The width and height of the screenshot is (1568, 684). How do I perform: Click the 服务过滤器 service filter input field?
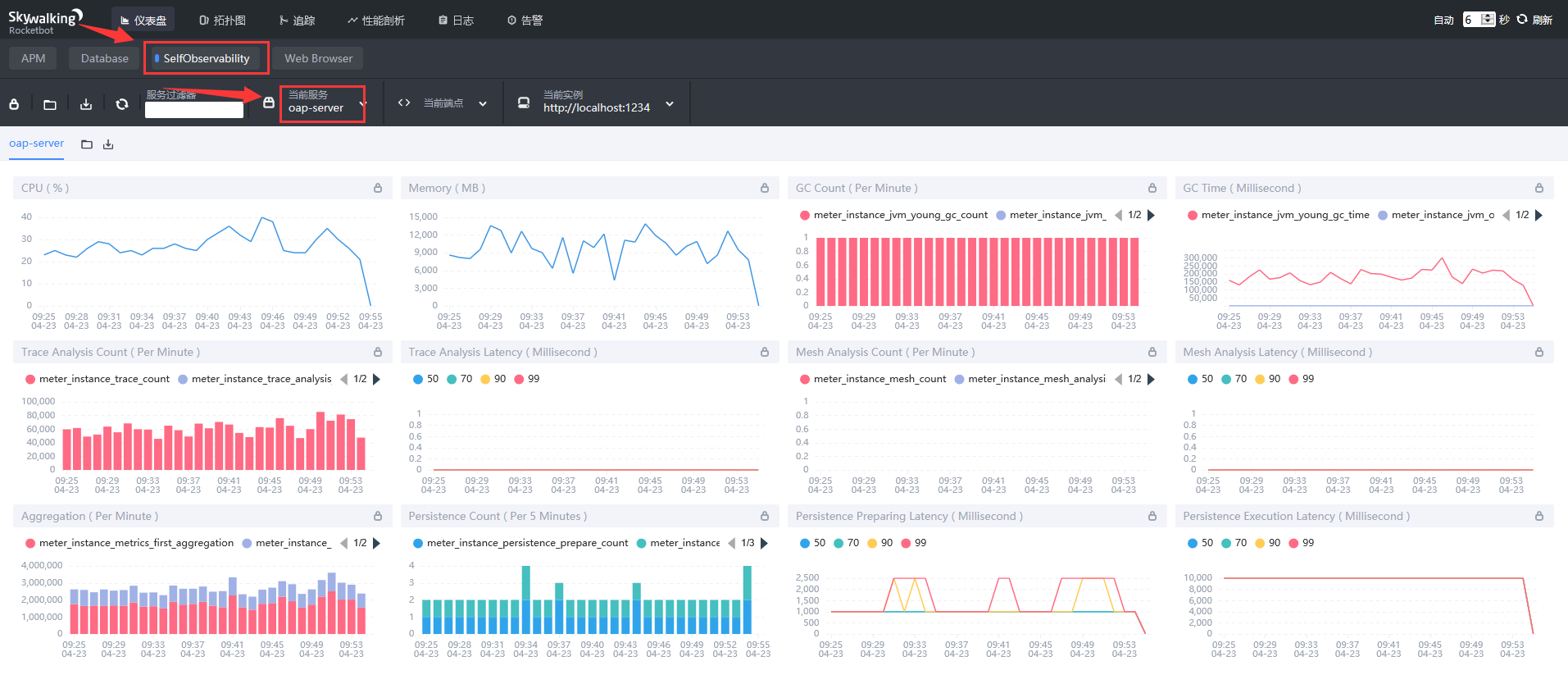click(x=194, y=110)
